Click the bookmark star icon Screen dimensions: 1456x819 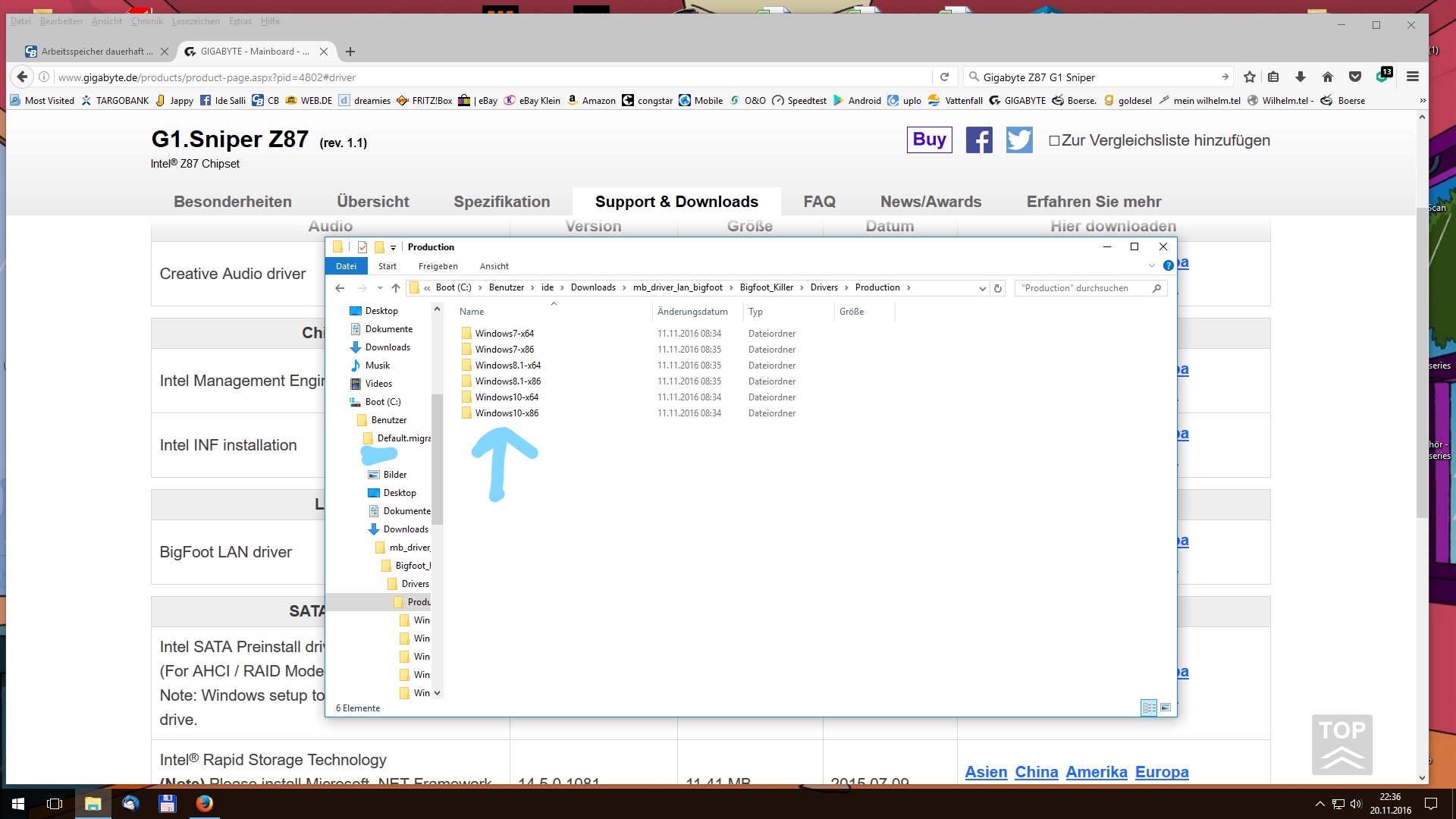(x=1250, y=77)
